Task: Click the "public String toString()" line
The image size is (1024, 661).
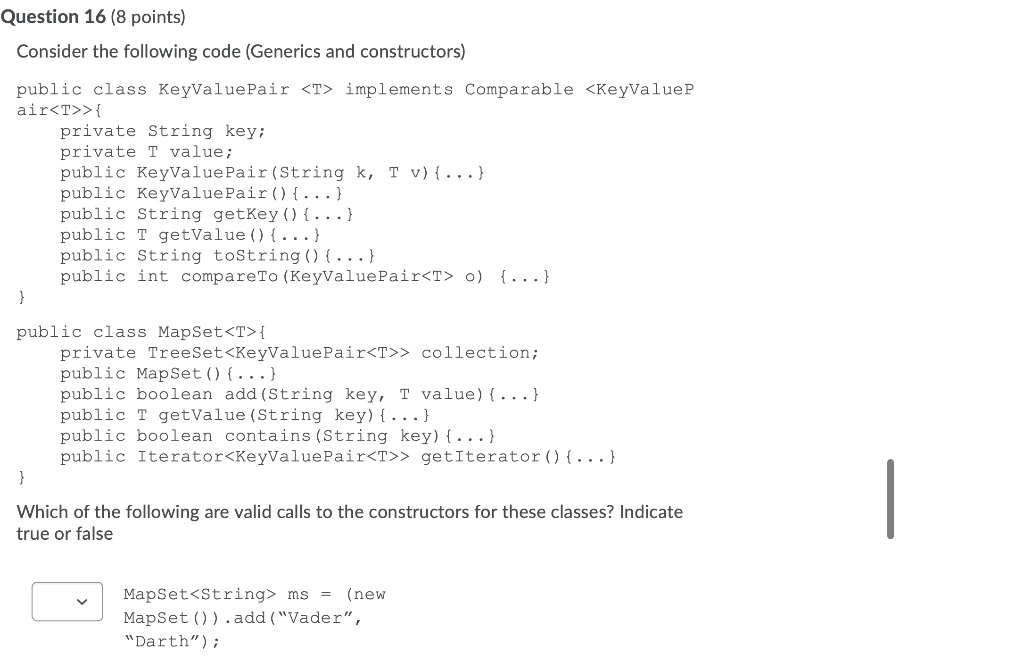Action: click(x=217, y=256)
